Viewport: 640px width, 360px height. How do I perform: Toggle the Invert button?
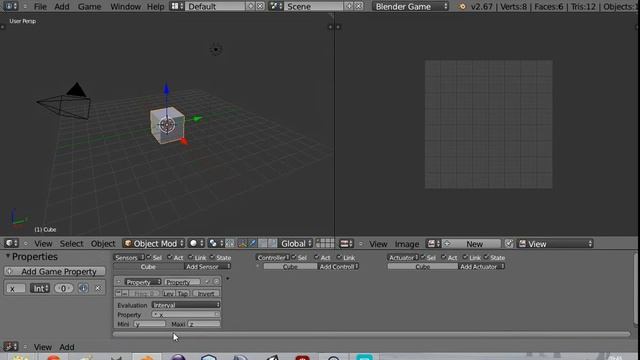206,293
